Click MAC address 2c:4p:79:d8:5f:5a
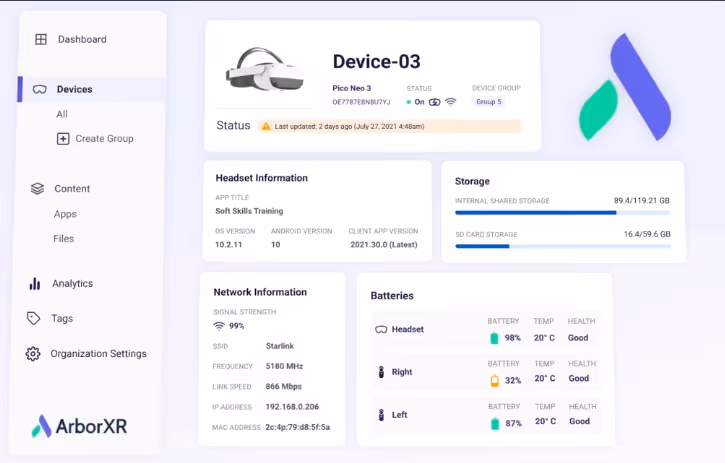Screen dimensions: 725x463 (298, 427)
